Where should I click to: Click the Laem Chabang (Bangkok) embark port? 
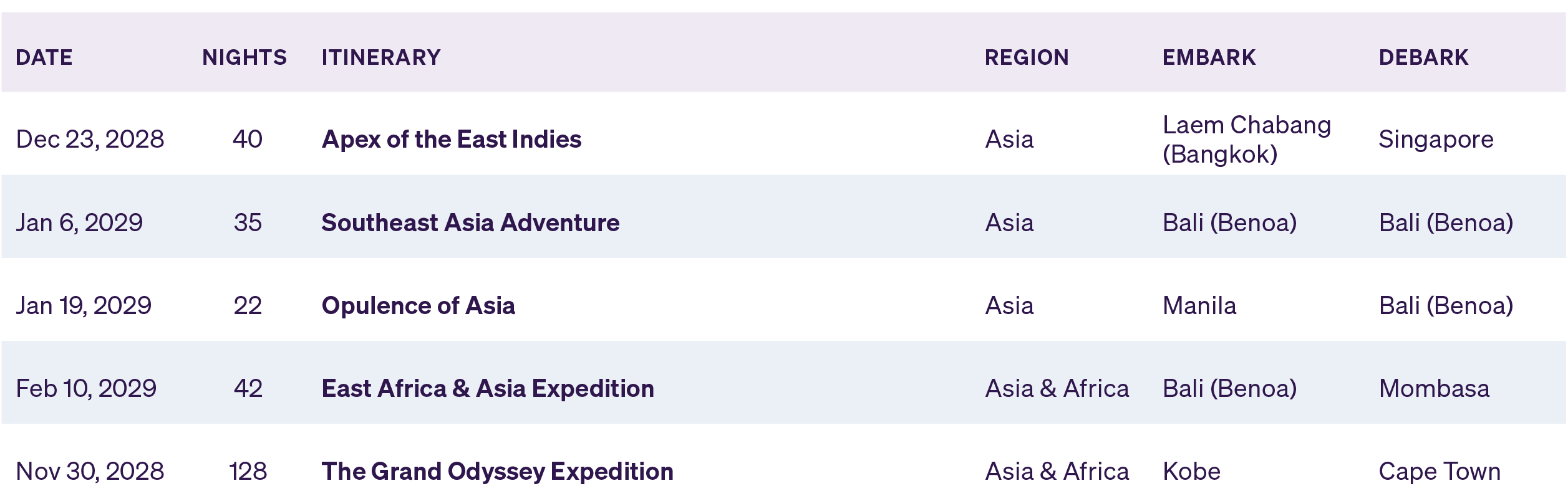pyautogui.click(x=1246, y=140)
